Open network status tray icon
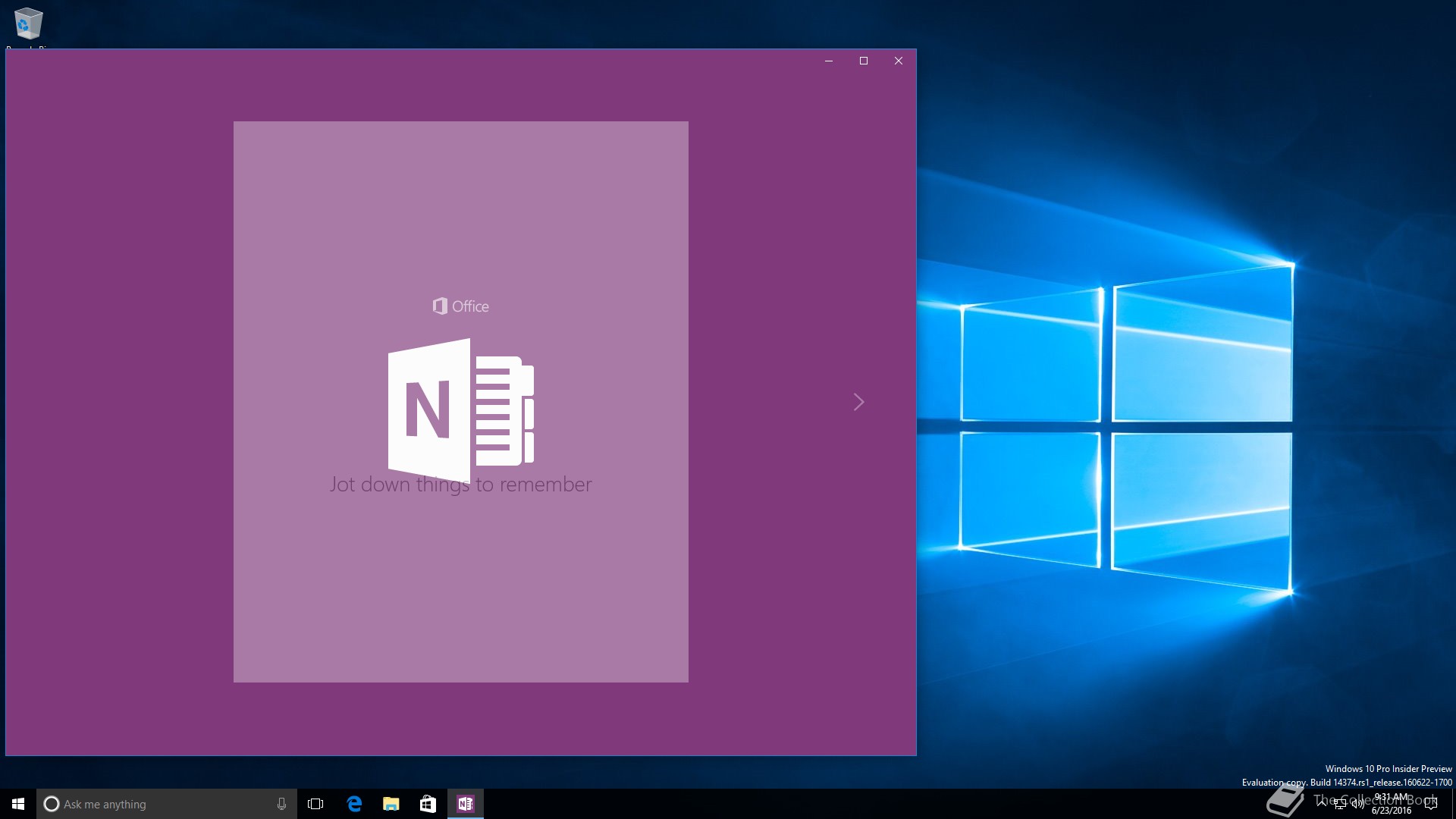The width and height of the screenshot is (1456, 819). (x=1340, y=804)
